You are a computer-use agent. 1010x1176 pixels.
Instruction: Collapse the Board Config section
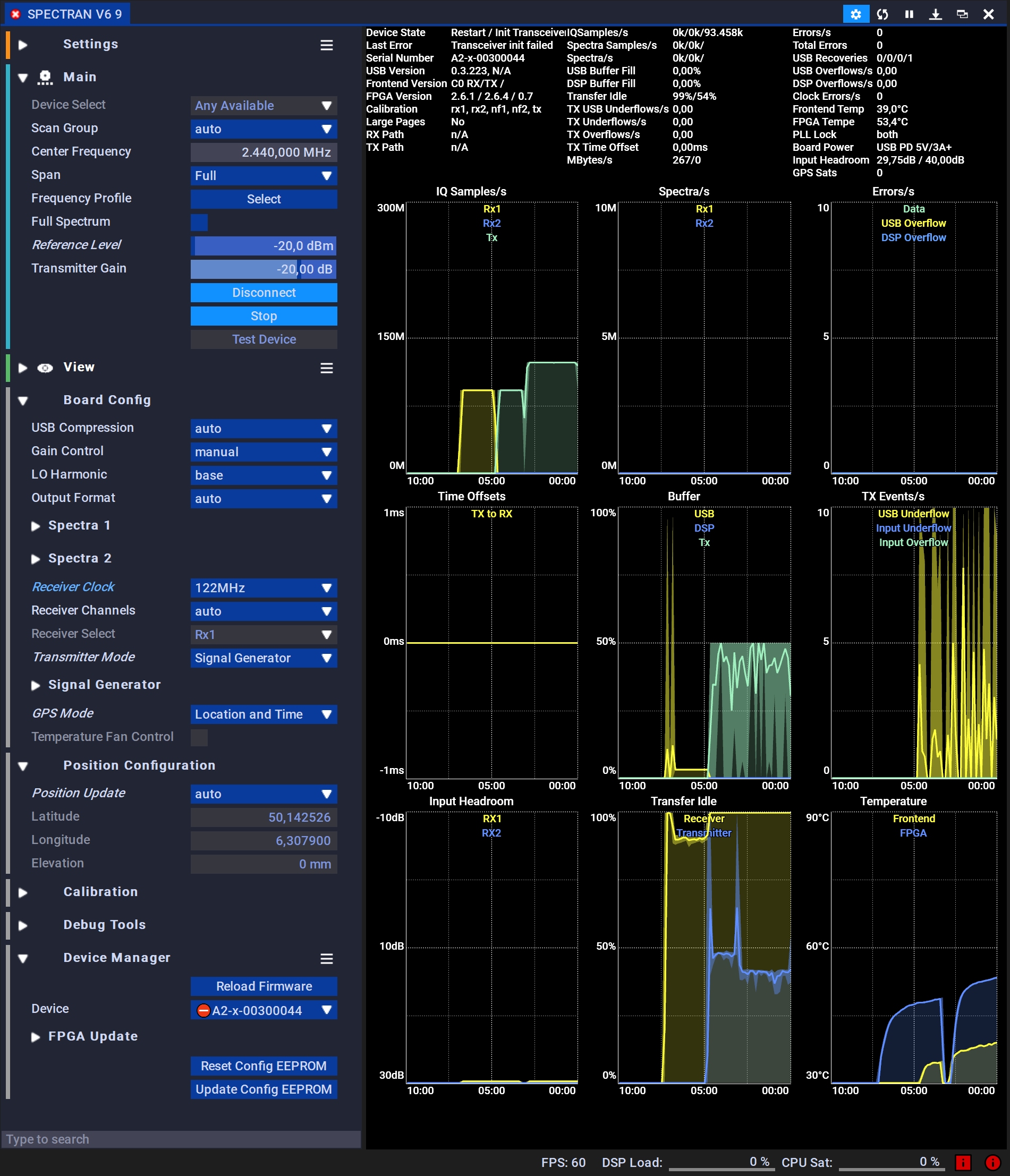point(23,400)
